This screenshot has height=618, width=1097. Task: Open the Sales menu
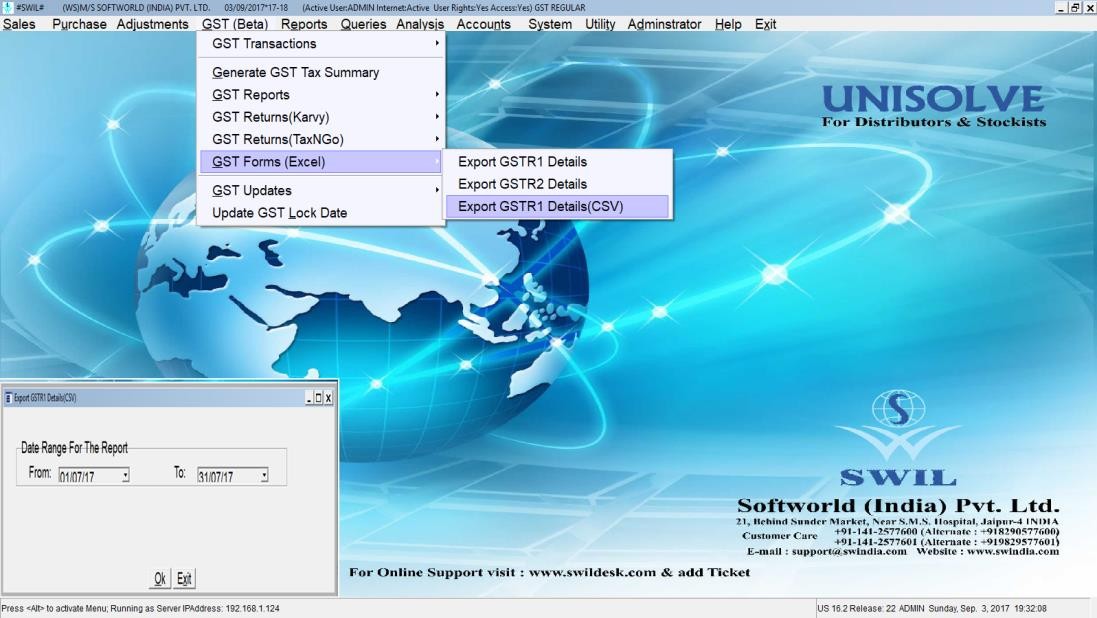point(19,24)
